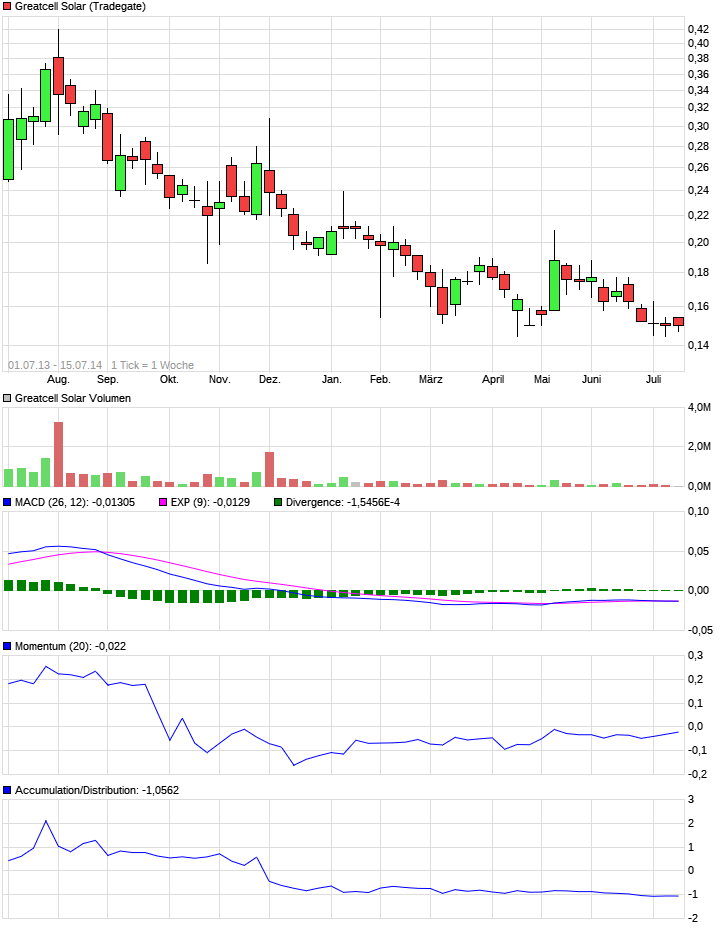This screenshot has height=928, width=726.
Task: Click the Aug. month label
Action: [58, 379]
